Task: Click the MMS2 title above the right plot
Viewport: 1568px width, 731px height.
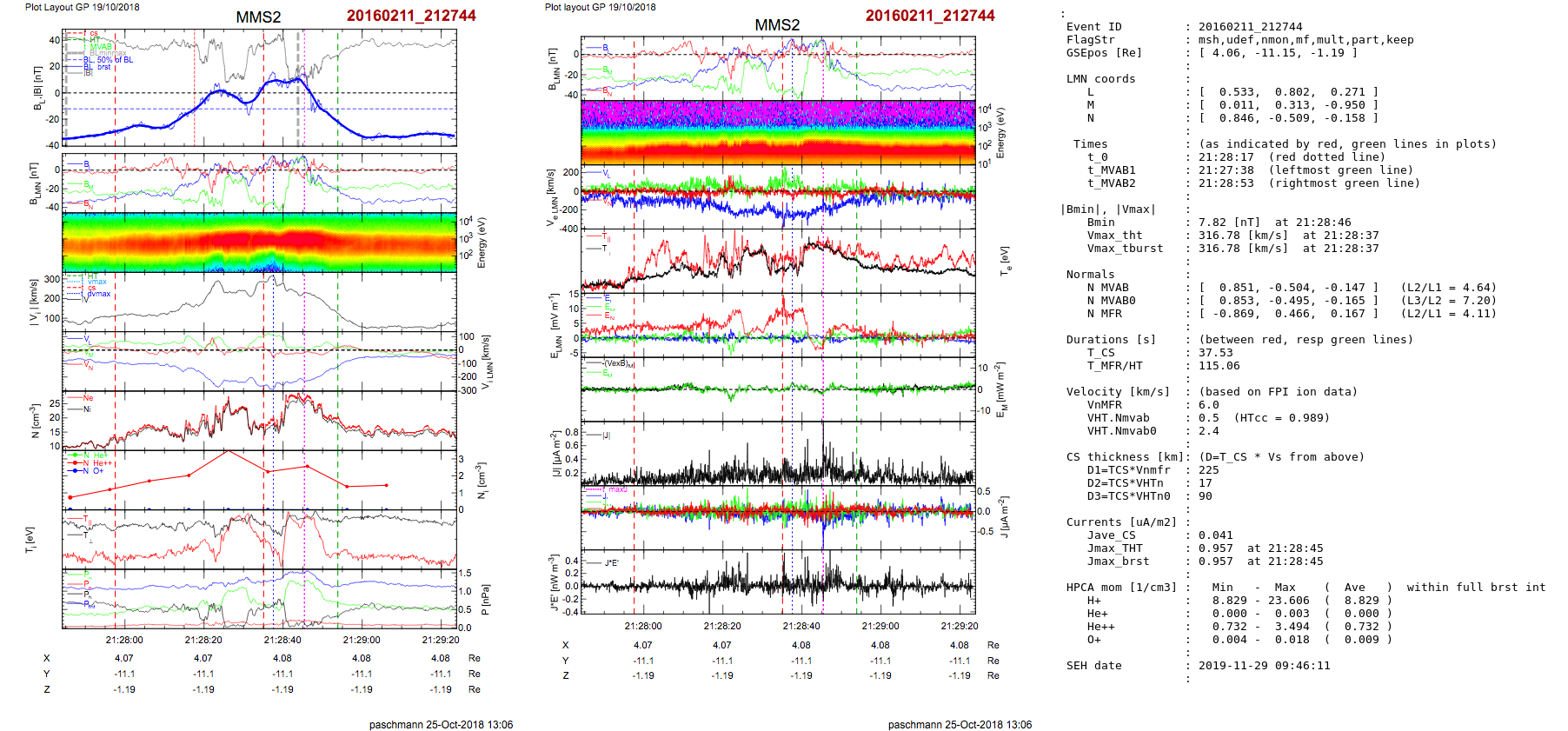Action: (x=776, y=25)
